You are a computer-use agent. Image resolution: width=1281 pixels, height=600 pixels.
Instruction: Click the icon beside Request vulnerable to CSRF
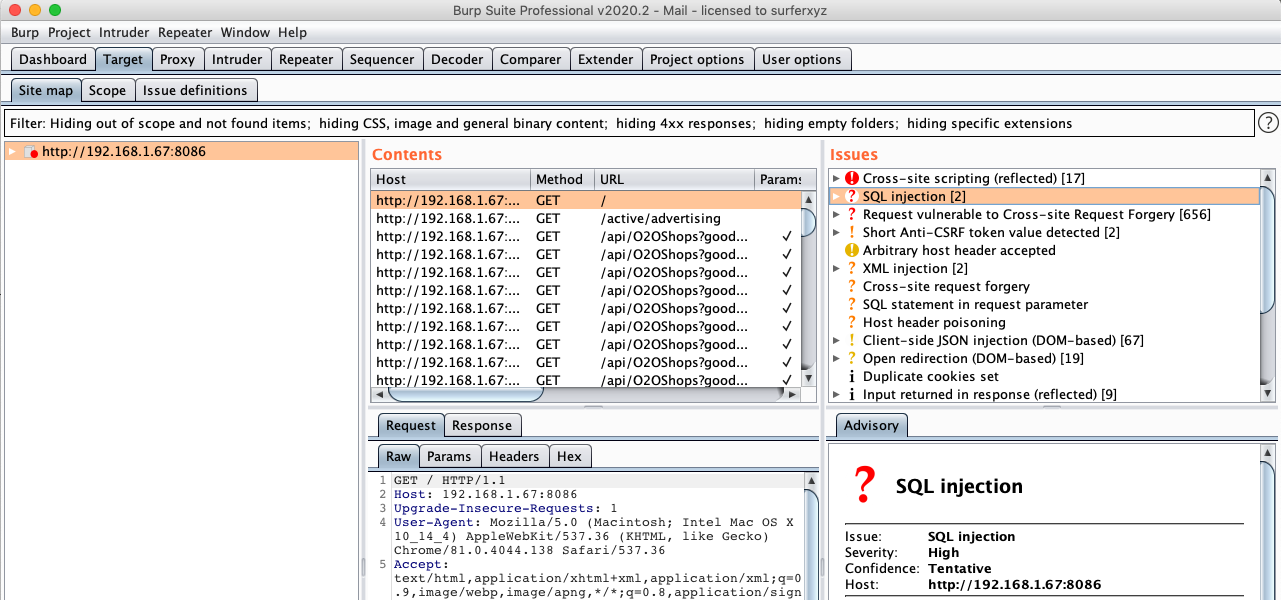click(x=852, y=214)
